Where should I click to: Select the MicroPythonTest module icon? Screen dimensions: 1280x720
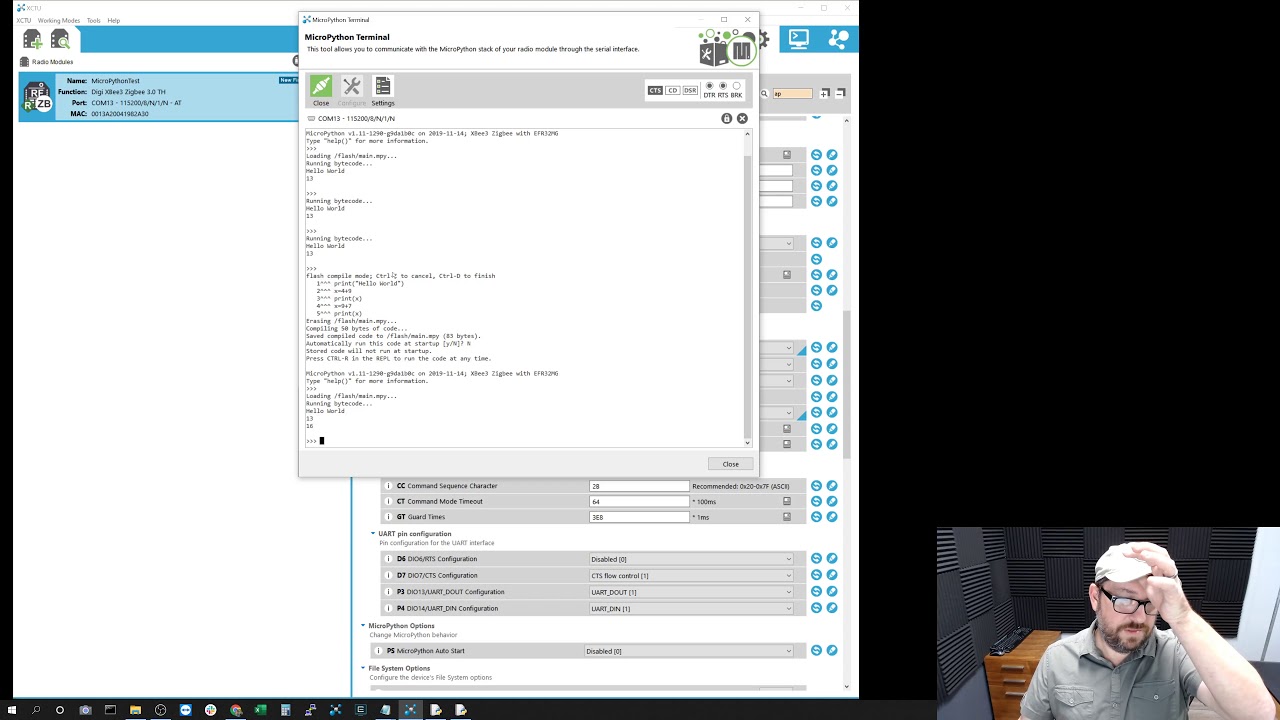[x=37, y=98]
